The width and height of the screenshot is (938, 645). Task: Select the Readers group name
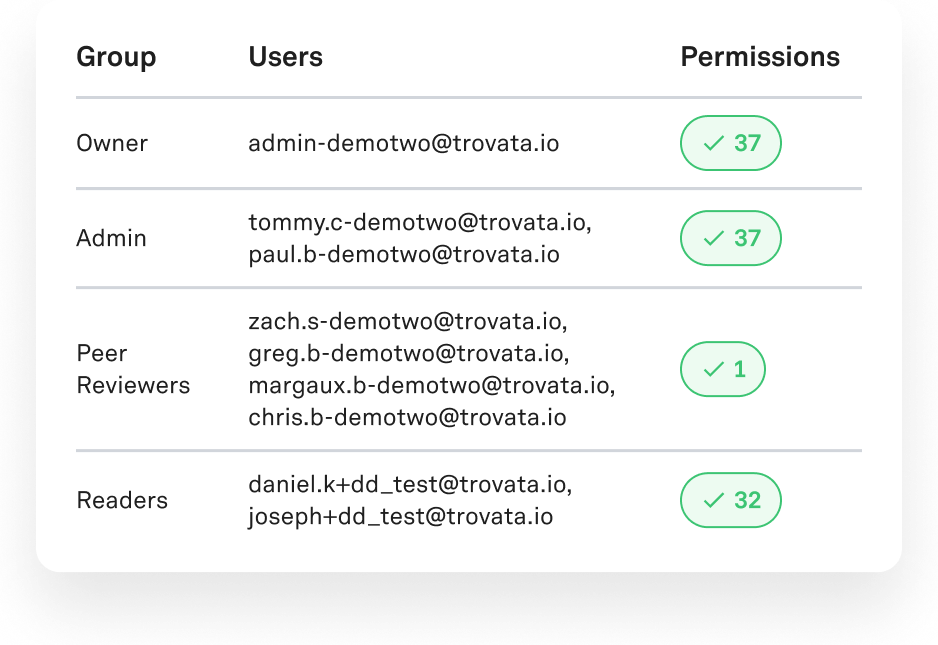click(122, 500)
